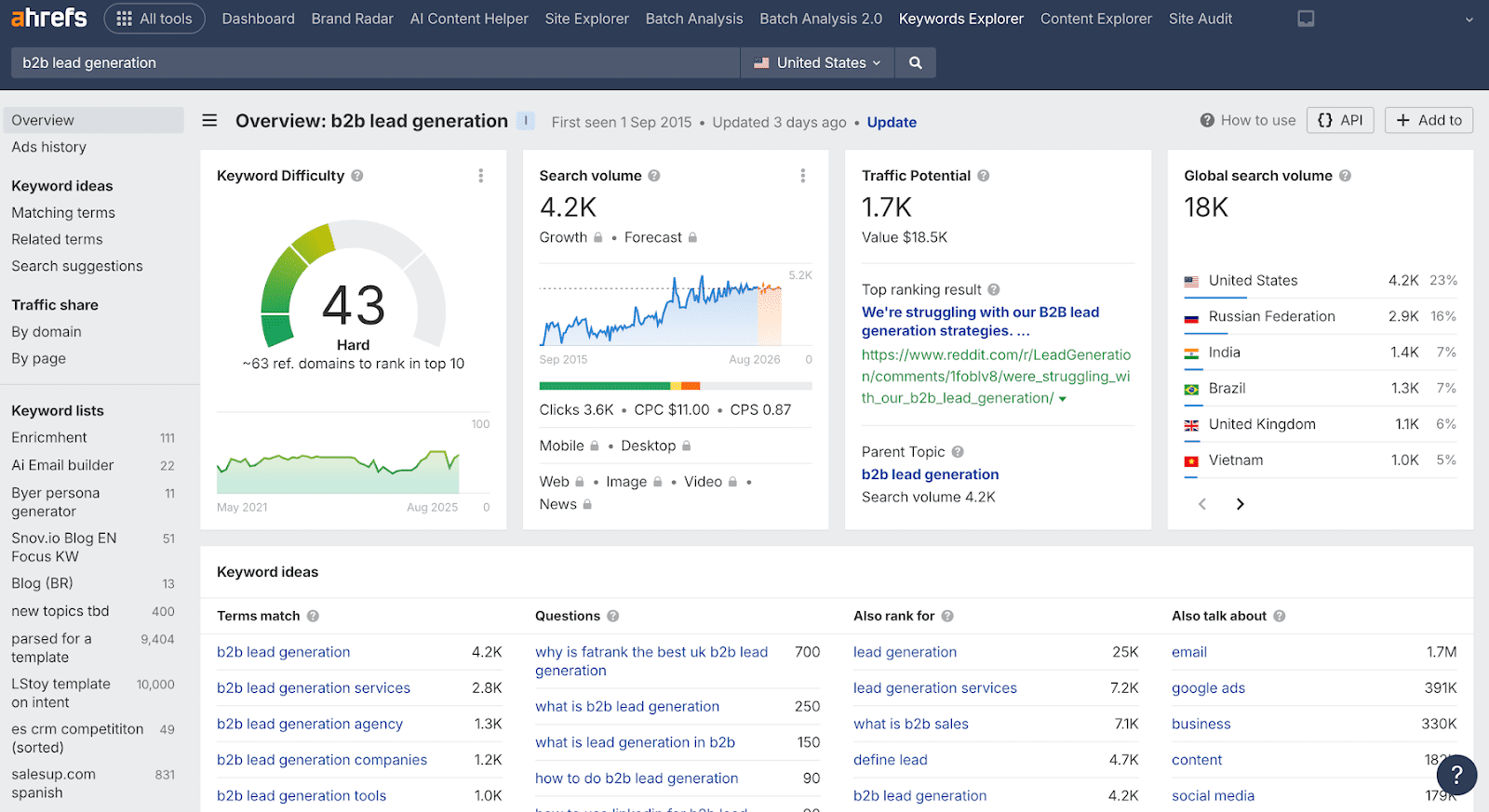Open the floating help question button
The image size is (1489, 812).
click(x=1456, y=775)
